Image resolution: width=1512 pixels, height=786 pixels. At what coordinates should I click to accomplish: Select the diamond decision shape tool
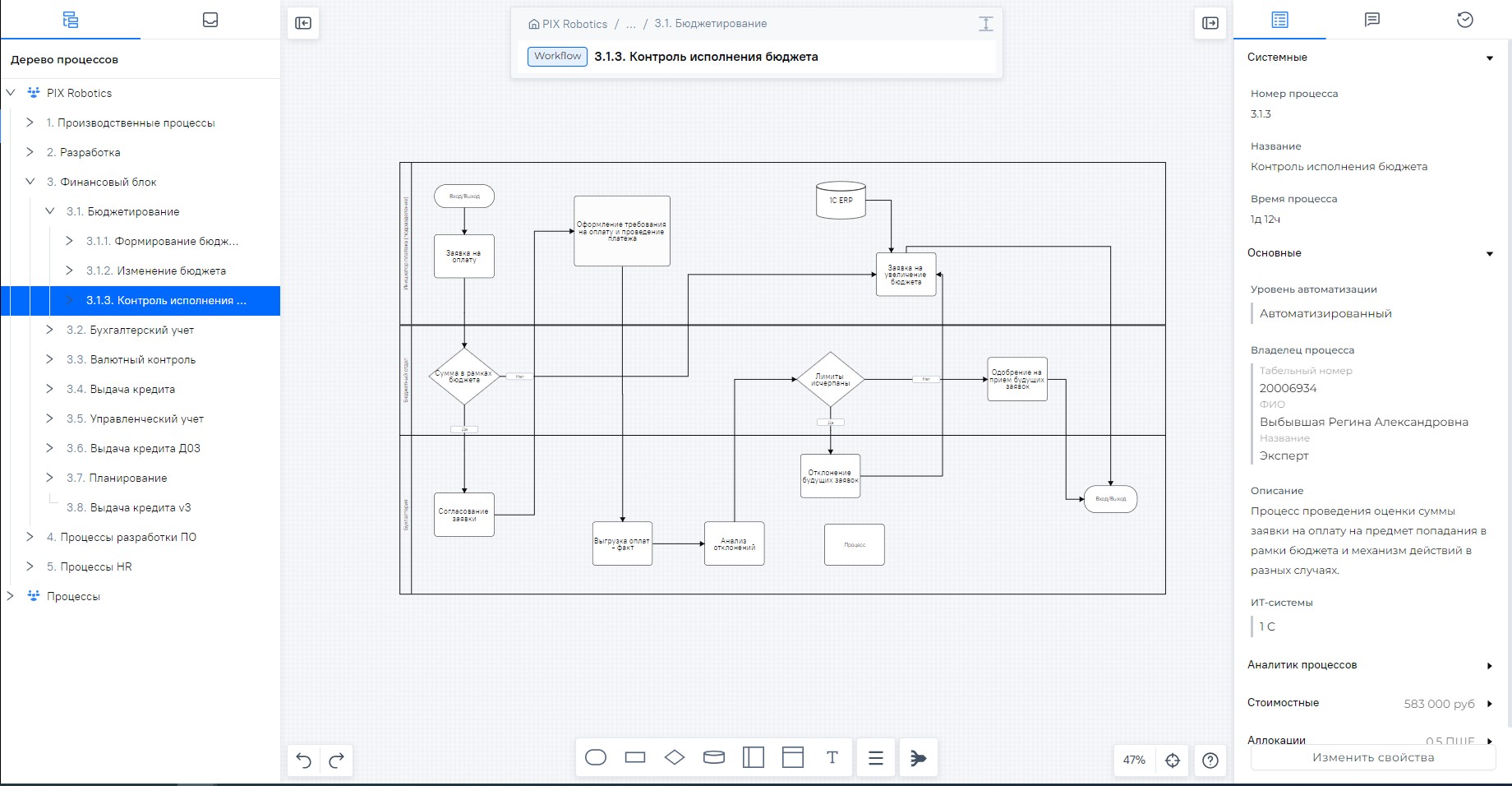(x=675, y=757)
